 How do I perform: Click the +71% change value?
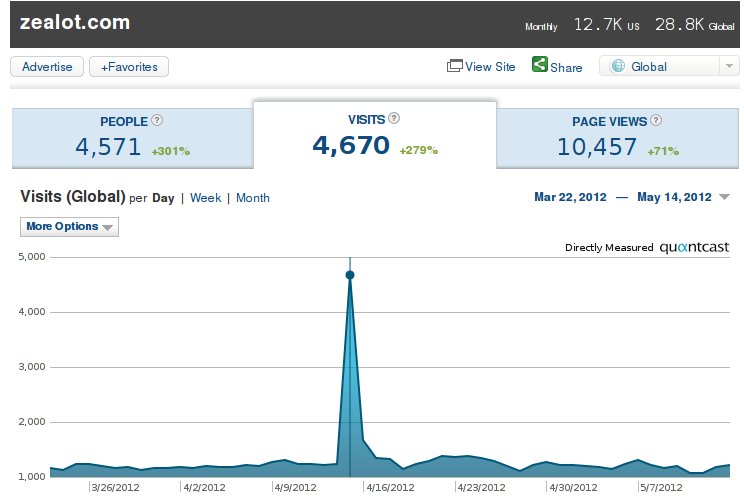tap(663, 151)
